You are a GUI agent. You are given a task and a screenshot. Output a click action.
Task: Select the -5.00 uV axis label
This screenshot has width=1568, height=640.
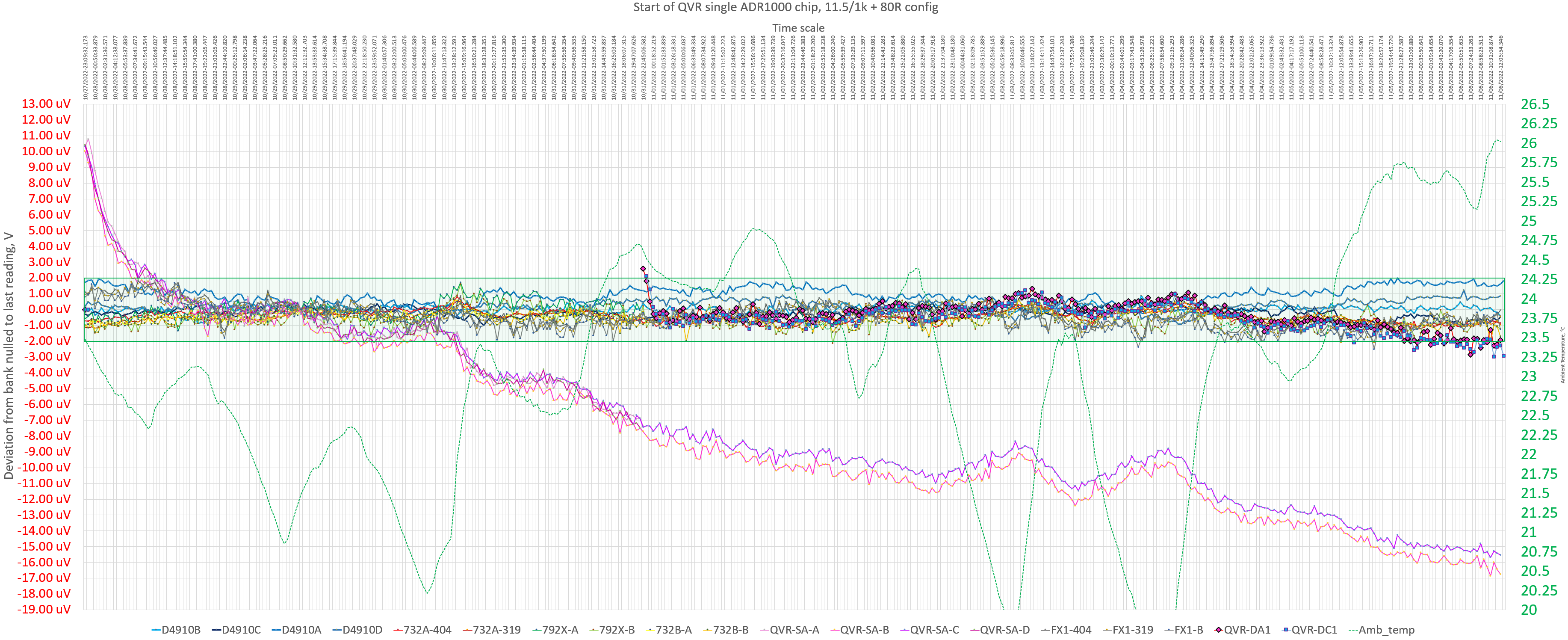[47, 388]
